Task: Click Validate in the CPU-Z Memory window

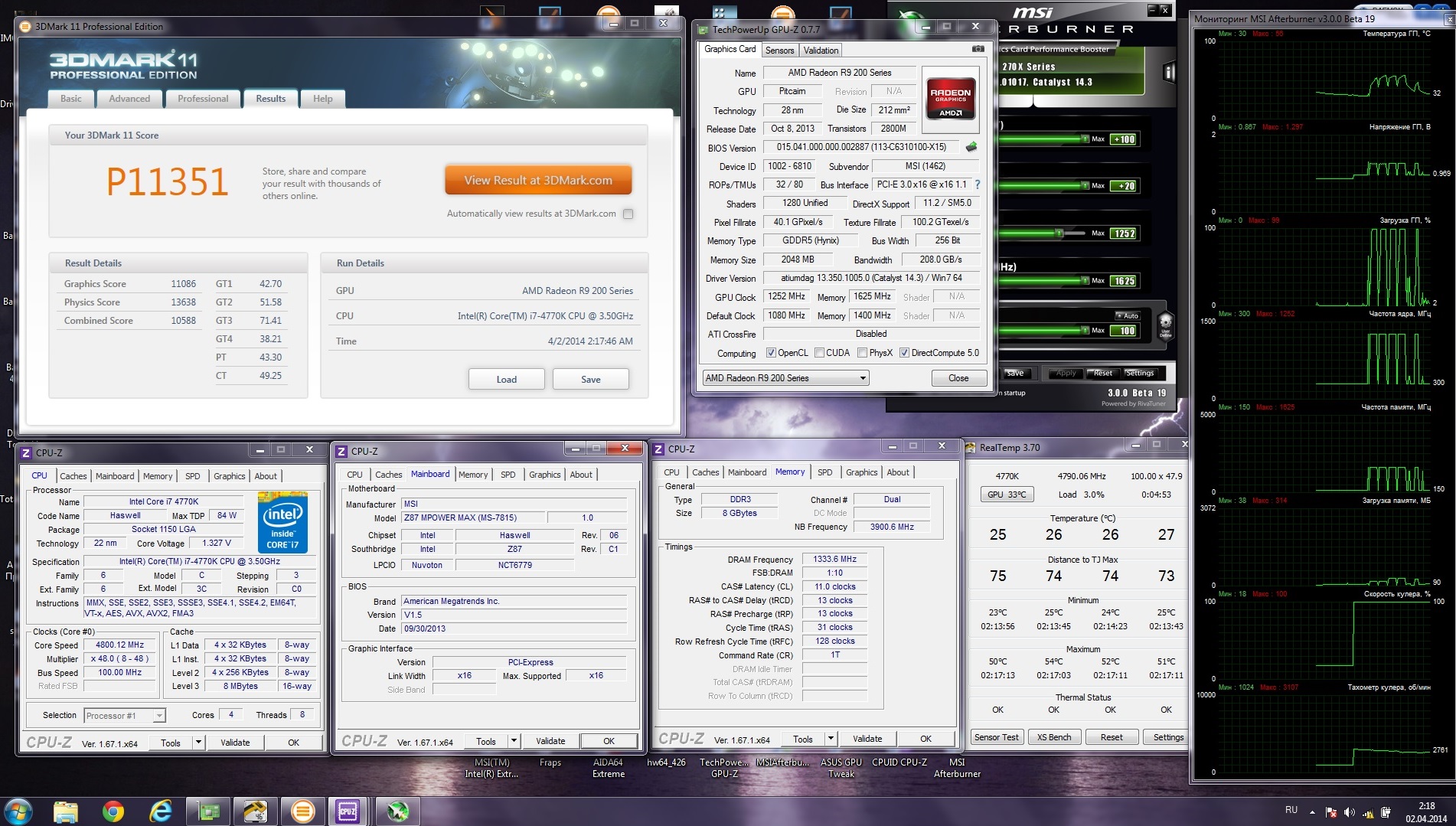Action: (867, 739)
